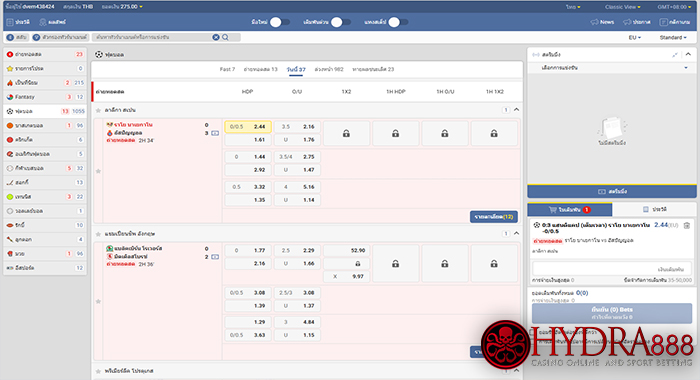The image size is (700, 380).
Task: Star the first match showing 2H 34'
Action: (98, 171)
